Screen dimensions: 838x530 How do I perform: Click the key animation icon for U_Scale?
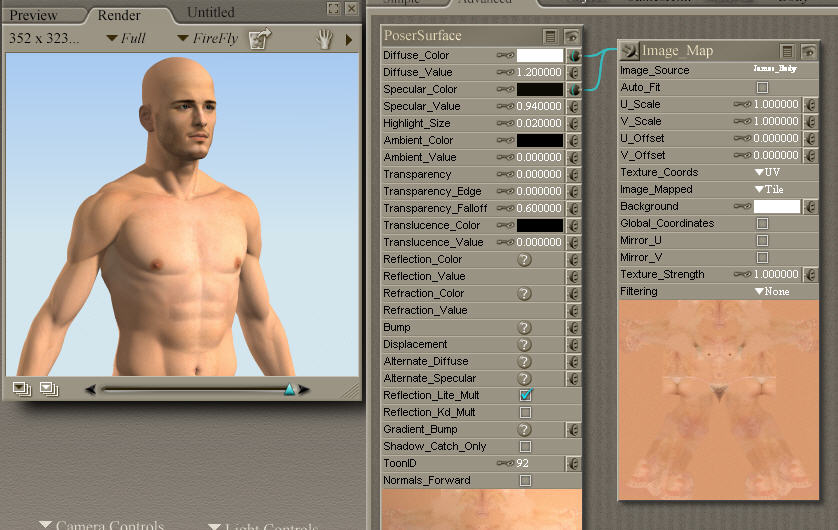[x=741, y=104]
